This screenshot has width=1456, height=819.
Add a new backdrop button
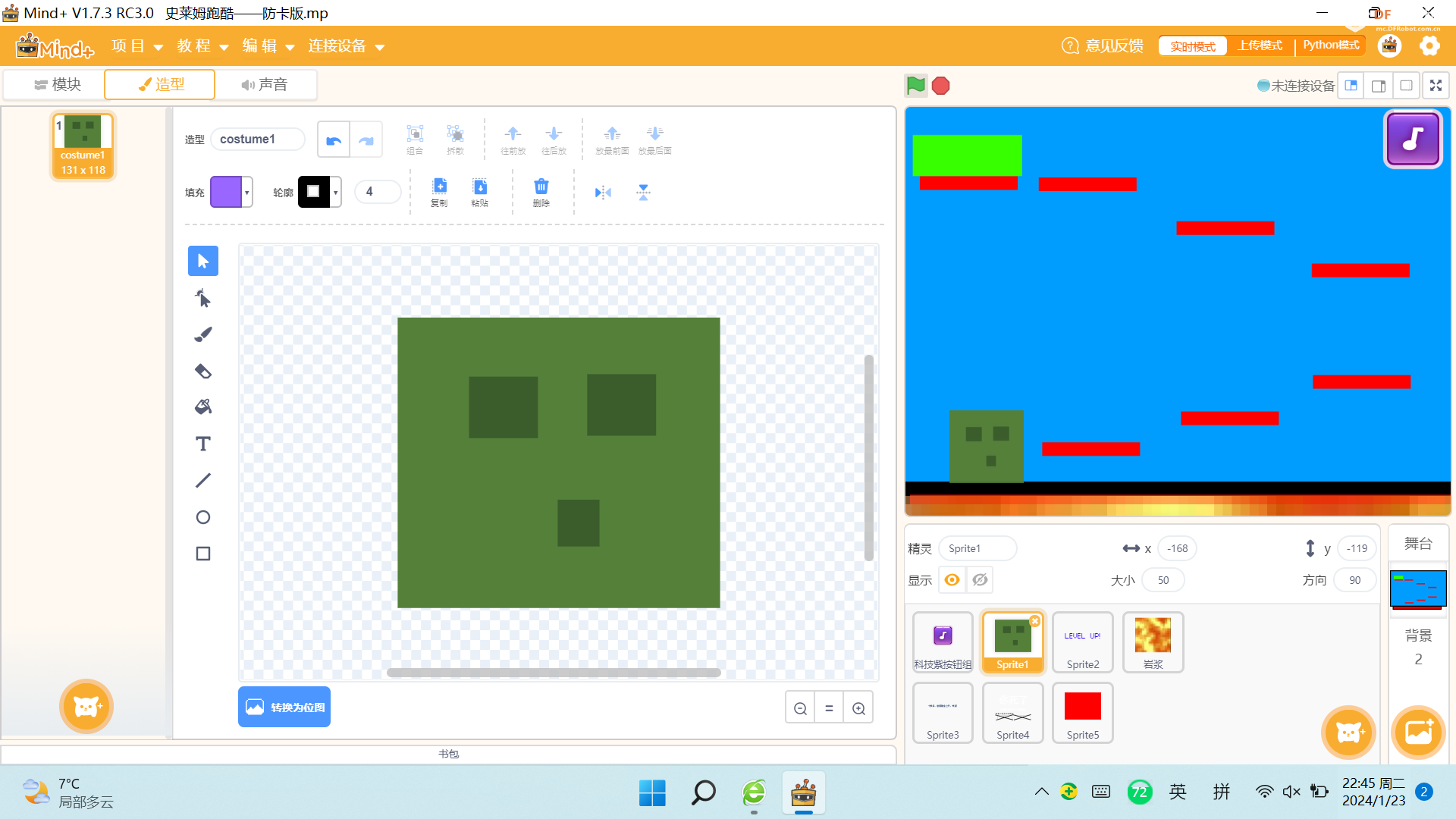click(1419, 733)
